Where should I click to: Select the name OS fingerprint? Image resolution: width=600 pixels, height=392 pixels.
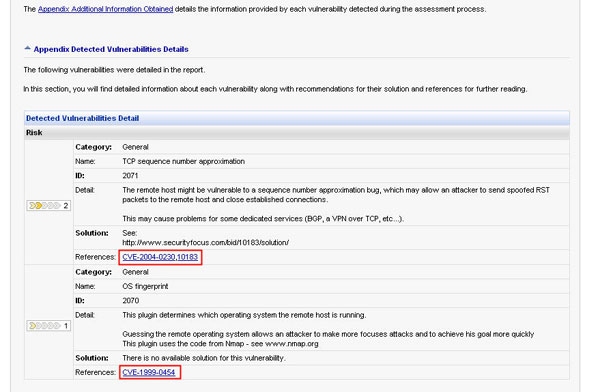pos(145,286)
